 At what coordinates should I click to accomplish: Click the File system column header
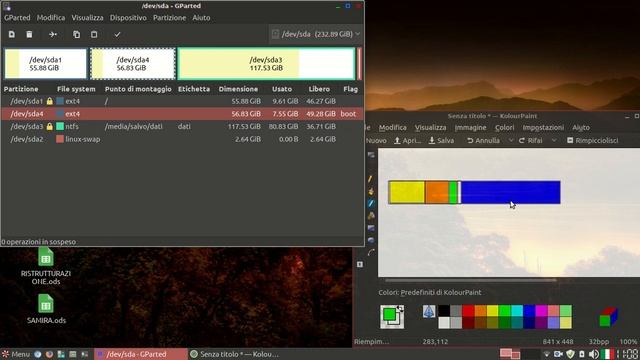[76, 89]
